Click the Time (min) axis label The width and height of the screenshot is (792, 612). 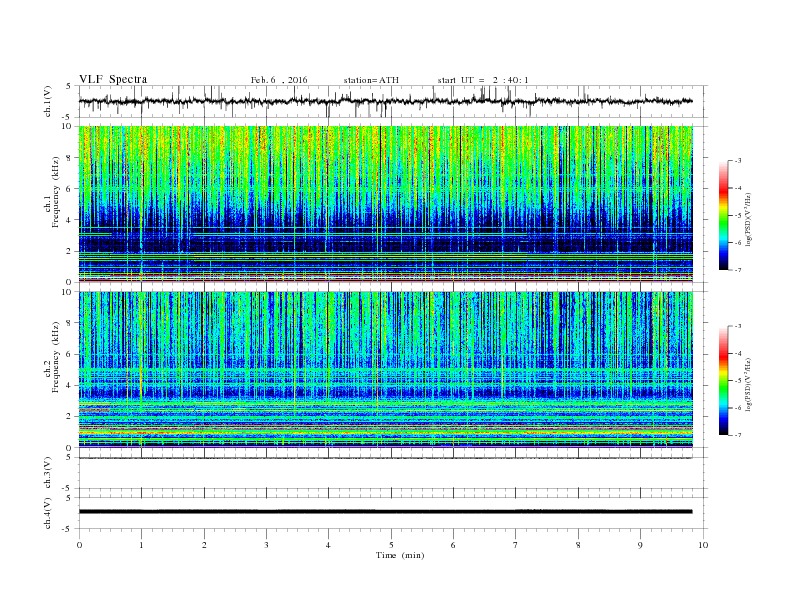tap(400, 555)
